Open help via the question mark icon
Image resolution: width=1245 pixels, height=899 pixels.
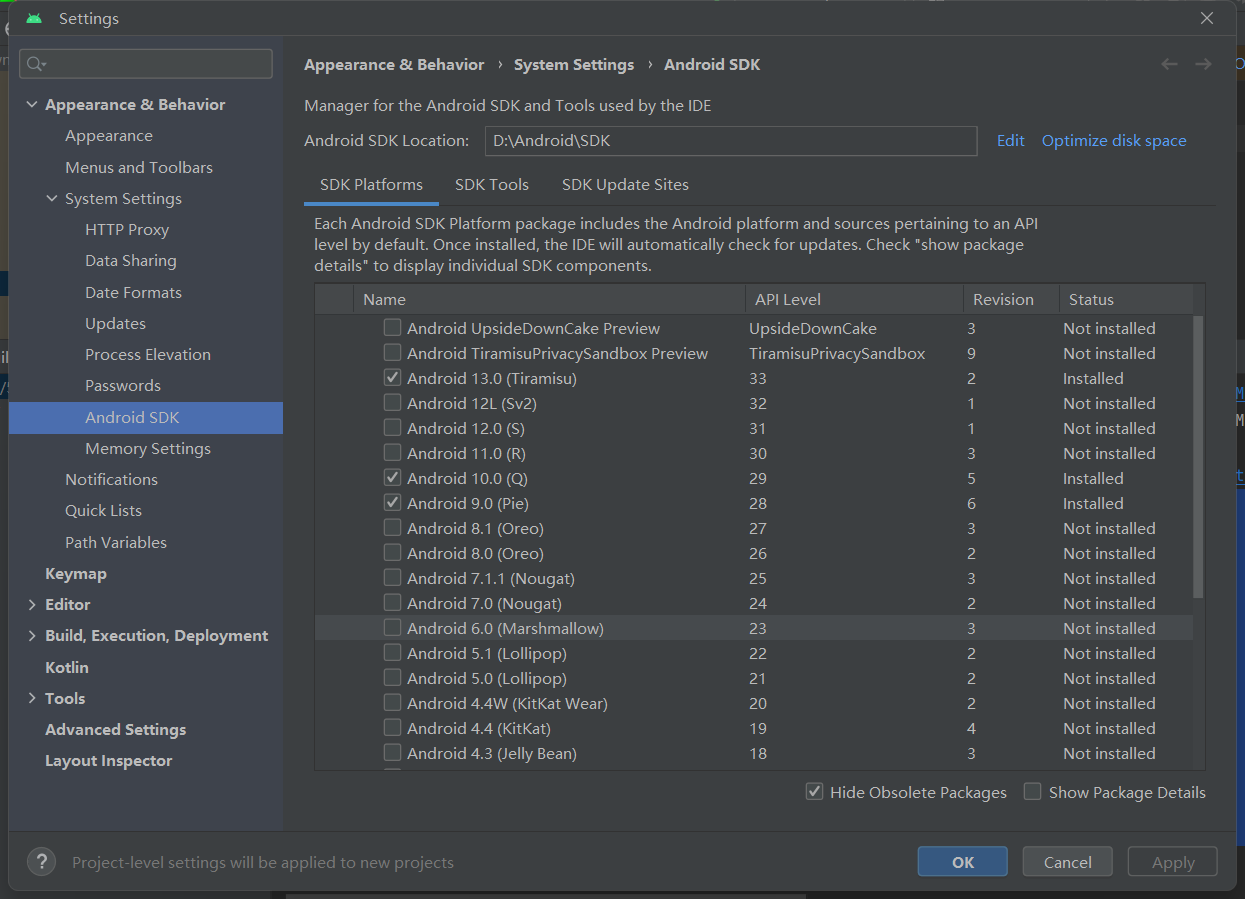(x=41, y=861)
